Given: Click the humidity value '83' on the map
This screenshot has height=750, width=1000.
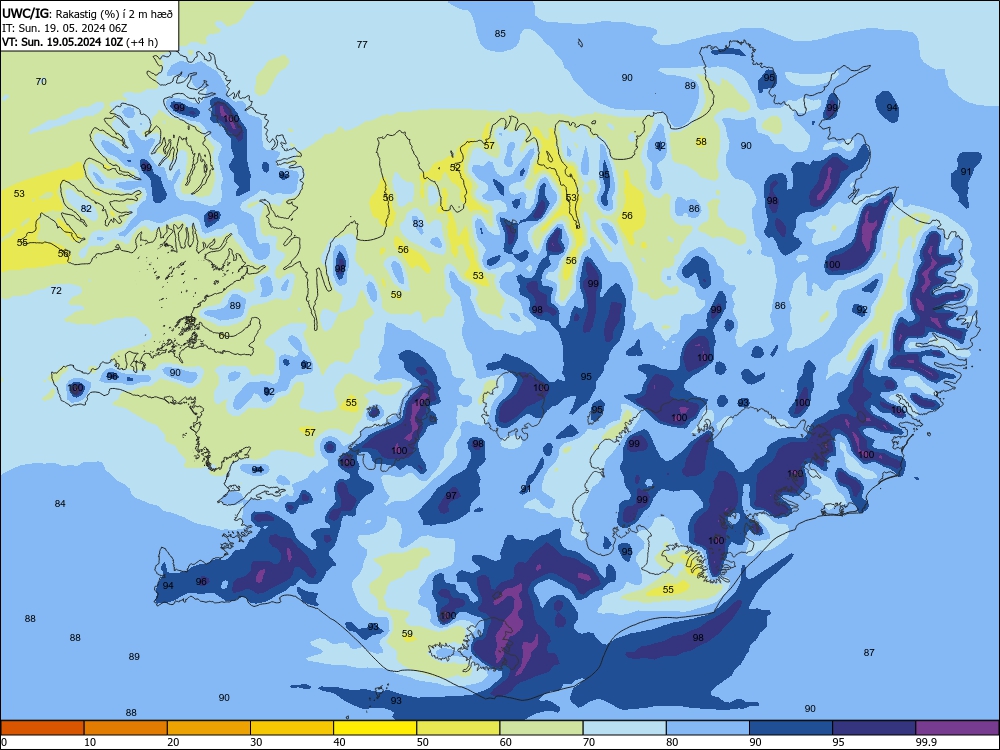Looking at the screenshot, I should point(418,224).
